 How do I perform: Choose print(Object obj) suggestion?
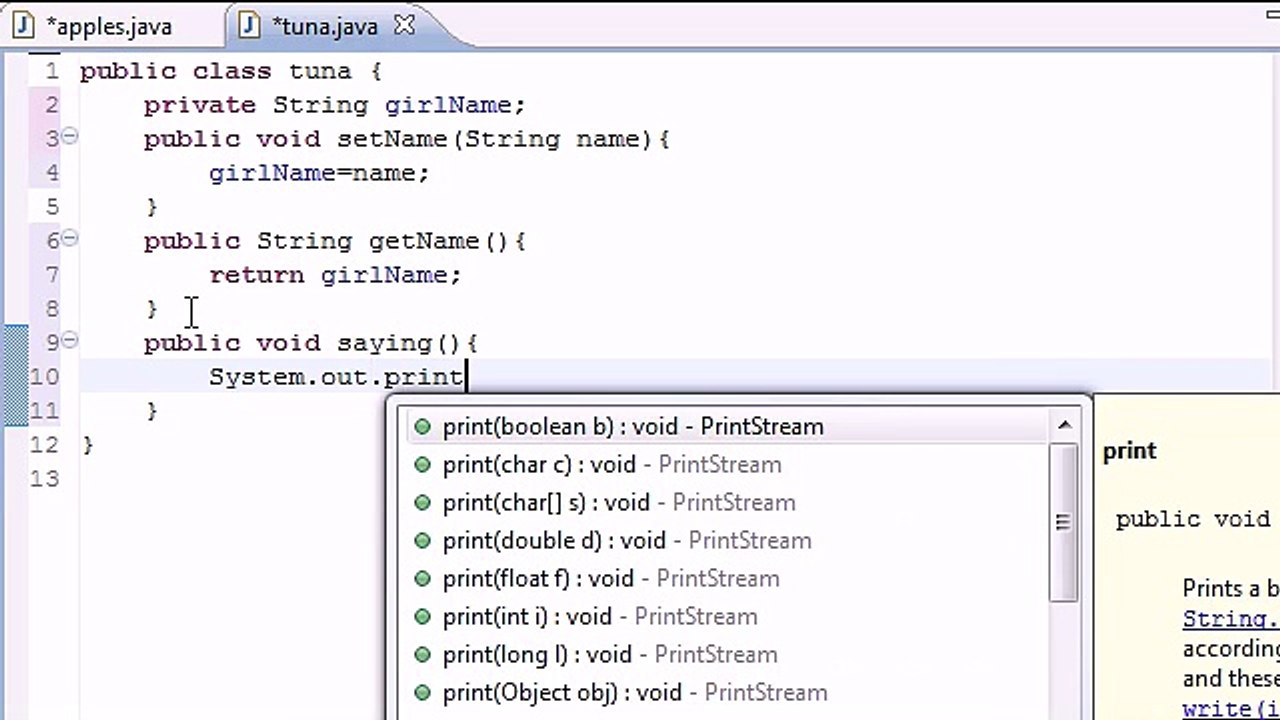[x=728, y=693]
